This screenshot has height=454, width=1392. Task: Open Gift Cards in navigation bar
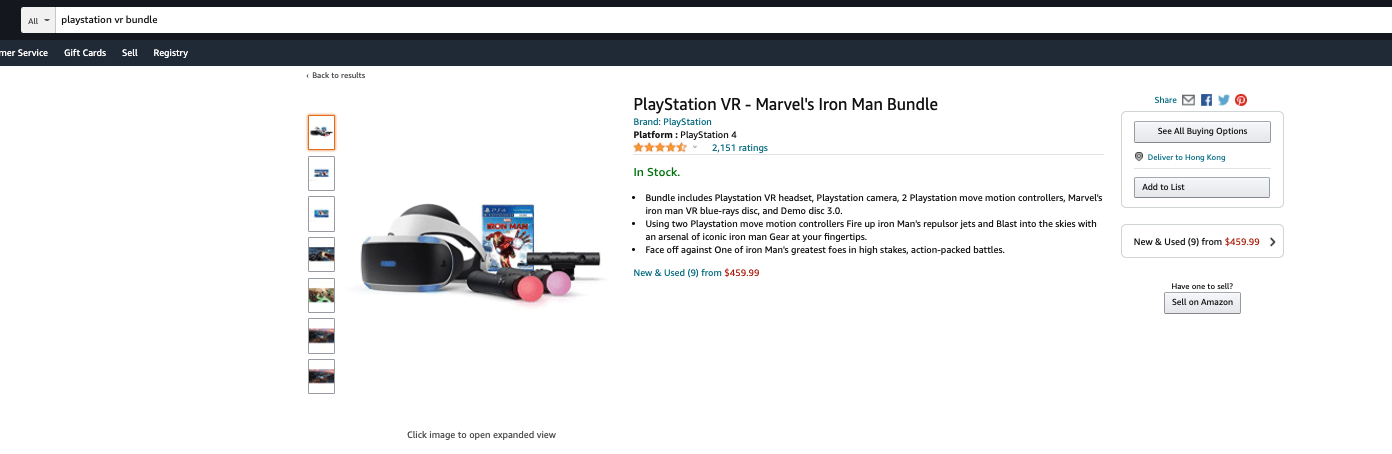[x=85, y=53]
